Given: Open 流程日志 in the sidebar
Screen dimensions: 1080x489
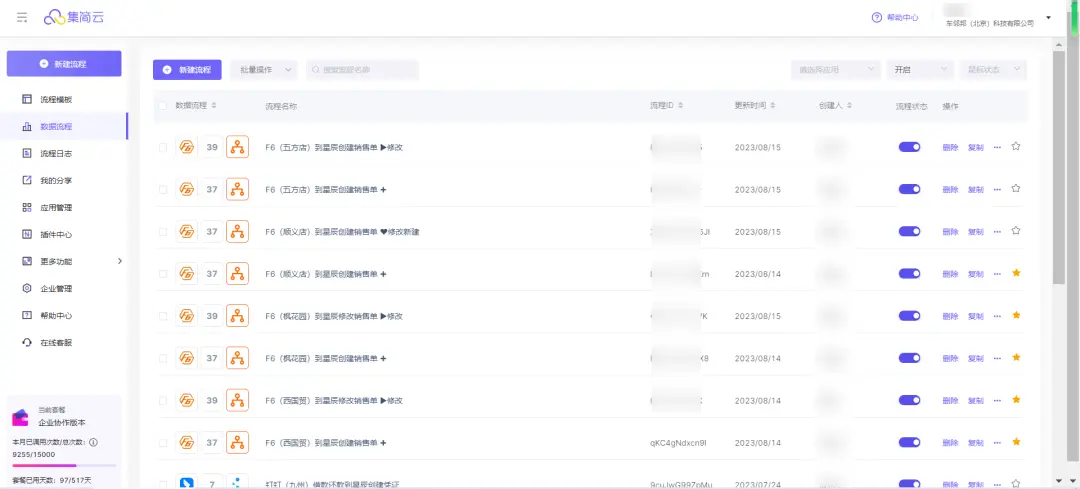Looking at the screenshot, I should point(56,153).
